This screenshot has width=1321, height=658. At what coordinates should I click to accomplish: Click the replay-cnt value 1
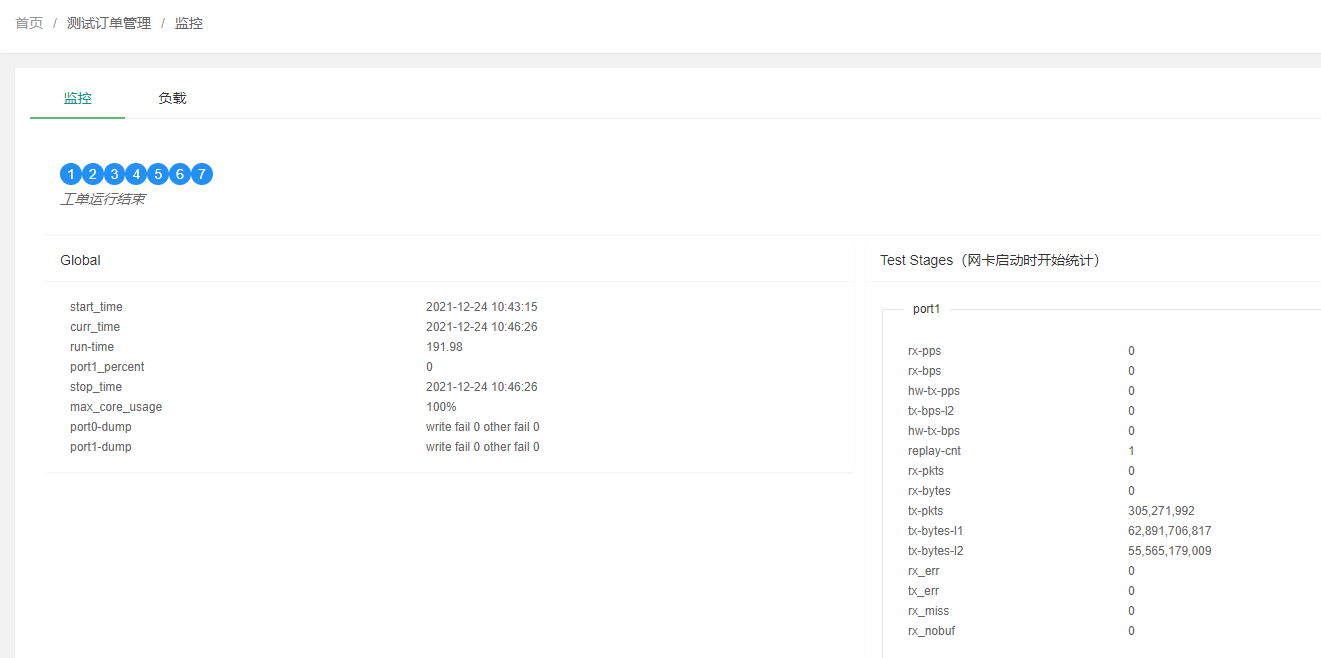click(x=1131, y=451)
